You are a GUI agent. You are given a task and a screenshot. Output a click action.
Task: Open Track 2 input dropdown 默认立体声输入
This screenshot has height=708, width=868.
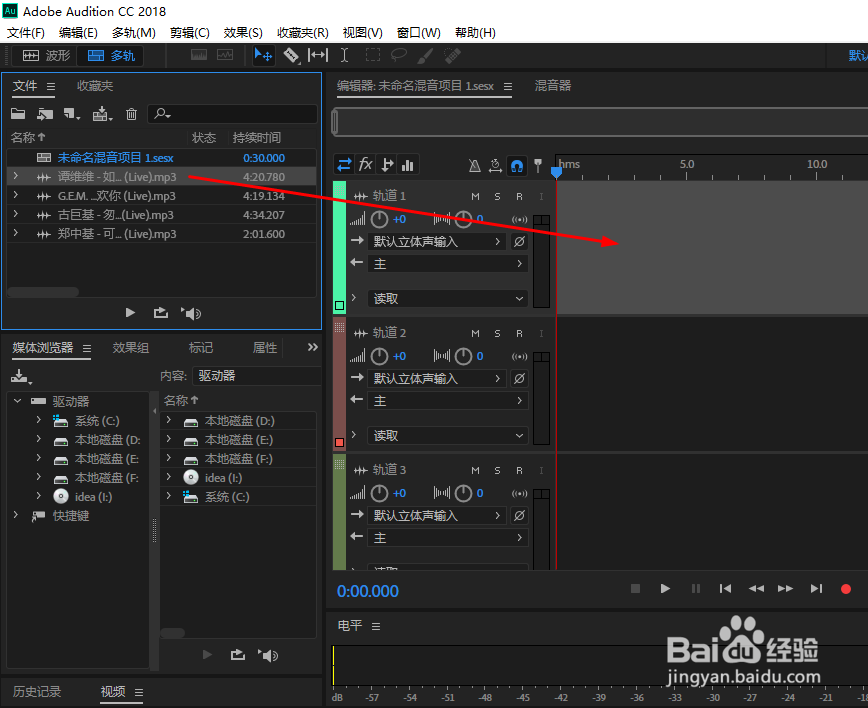tap(436, 379)
